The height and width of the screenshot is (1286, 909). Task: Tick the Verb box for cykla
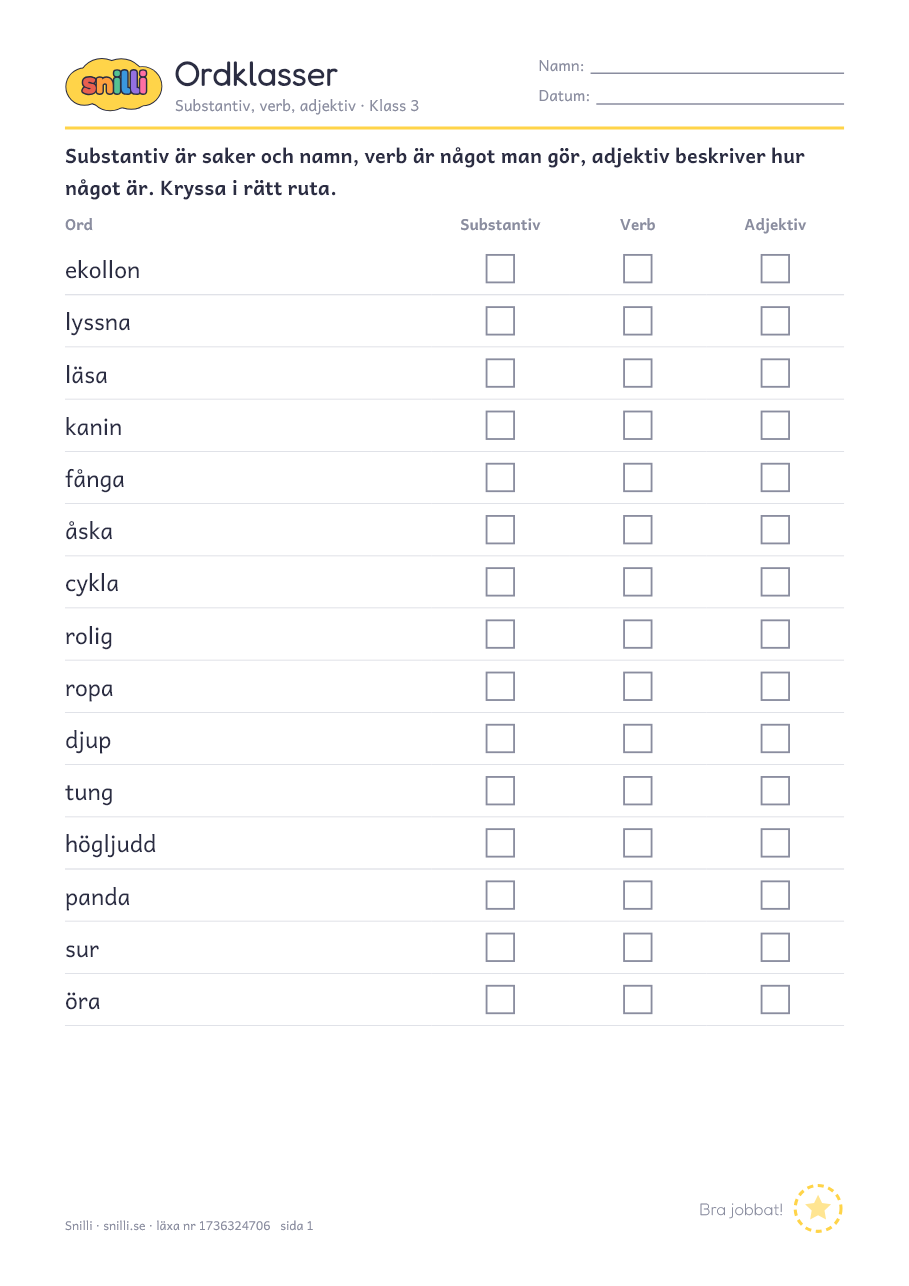pyautogui.click(x=637, y=582)
